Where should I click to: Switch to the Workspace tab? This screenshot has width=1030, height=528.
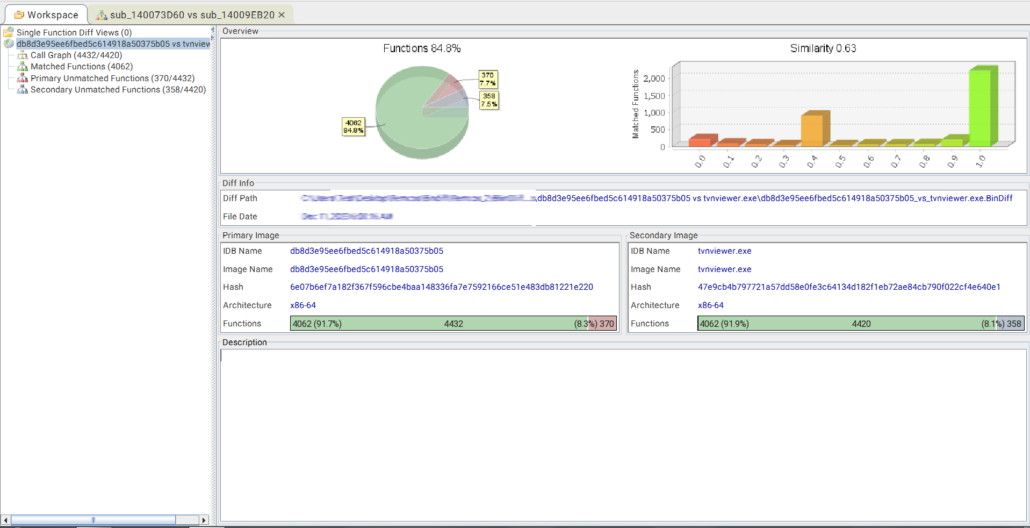coord(52,15)
